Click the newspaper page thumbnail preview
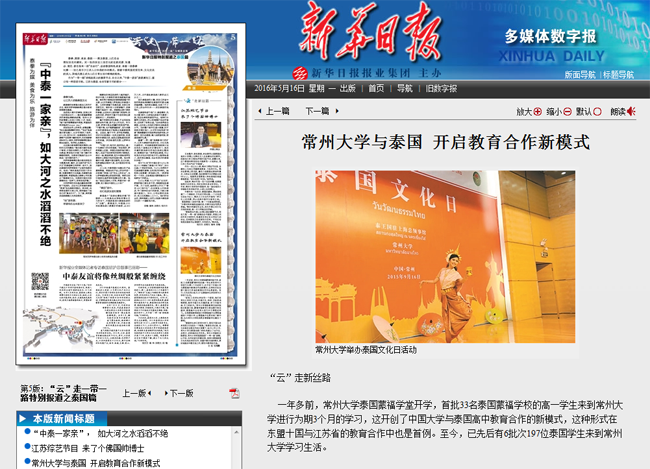The height and width of the screenshot is (469, 650). 131,194
